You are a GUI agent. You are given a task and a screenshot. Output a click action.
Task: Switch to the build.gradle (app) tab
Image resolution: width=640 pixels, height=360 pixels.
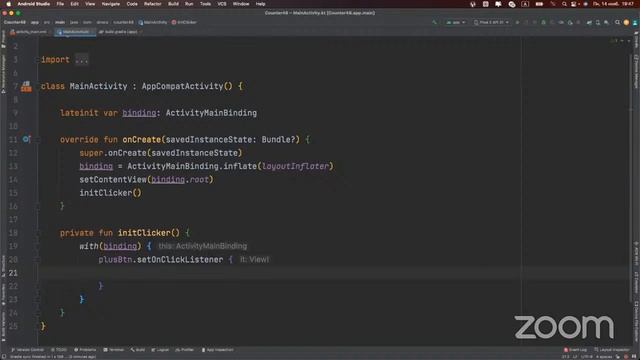pos(118,32)
